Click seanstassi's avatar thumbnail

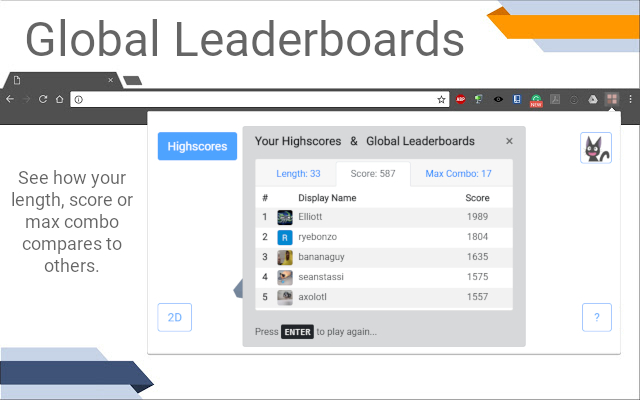coord(285,277)
